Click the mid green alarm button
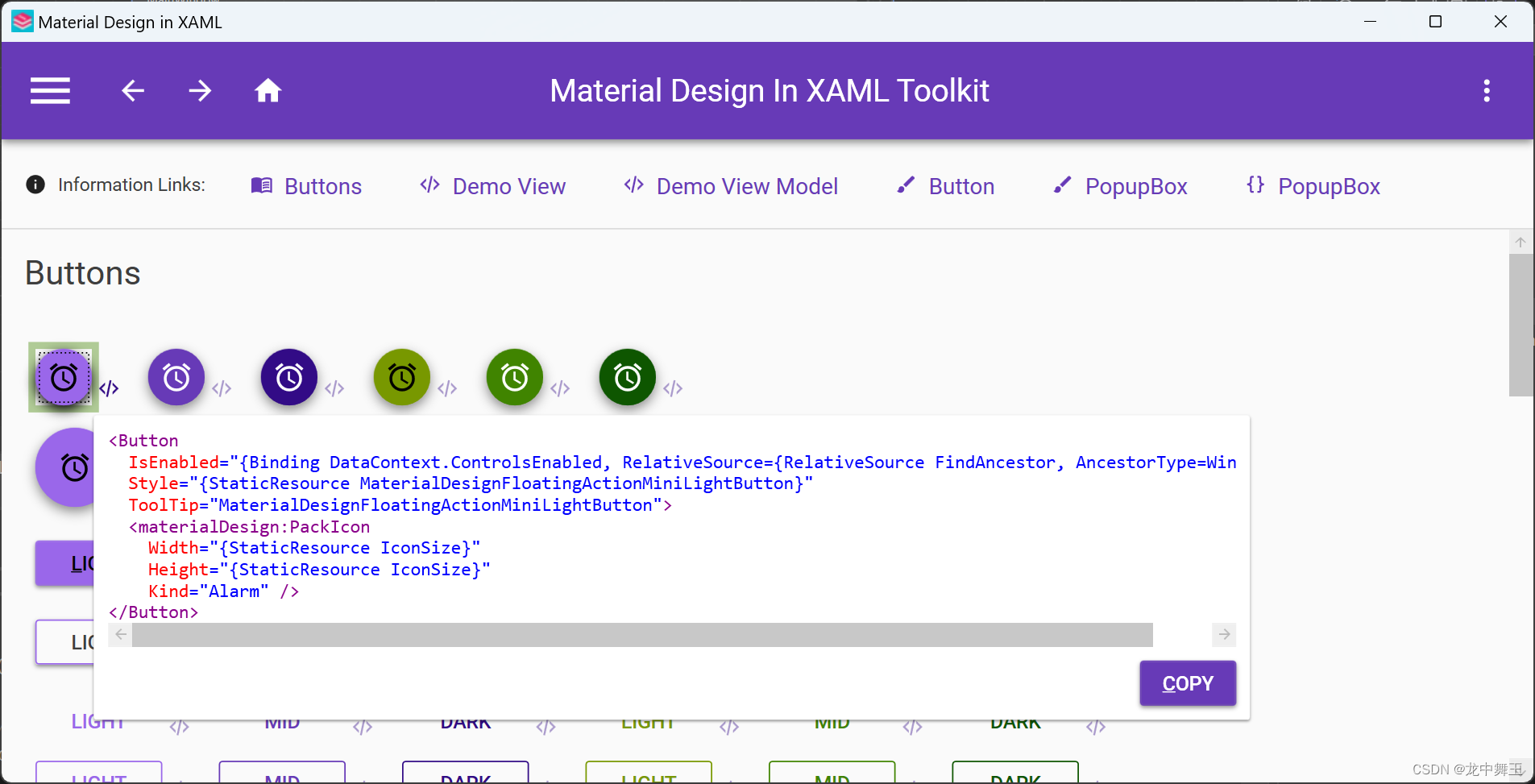 515,377
